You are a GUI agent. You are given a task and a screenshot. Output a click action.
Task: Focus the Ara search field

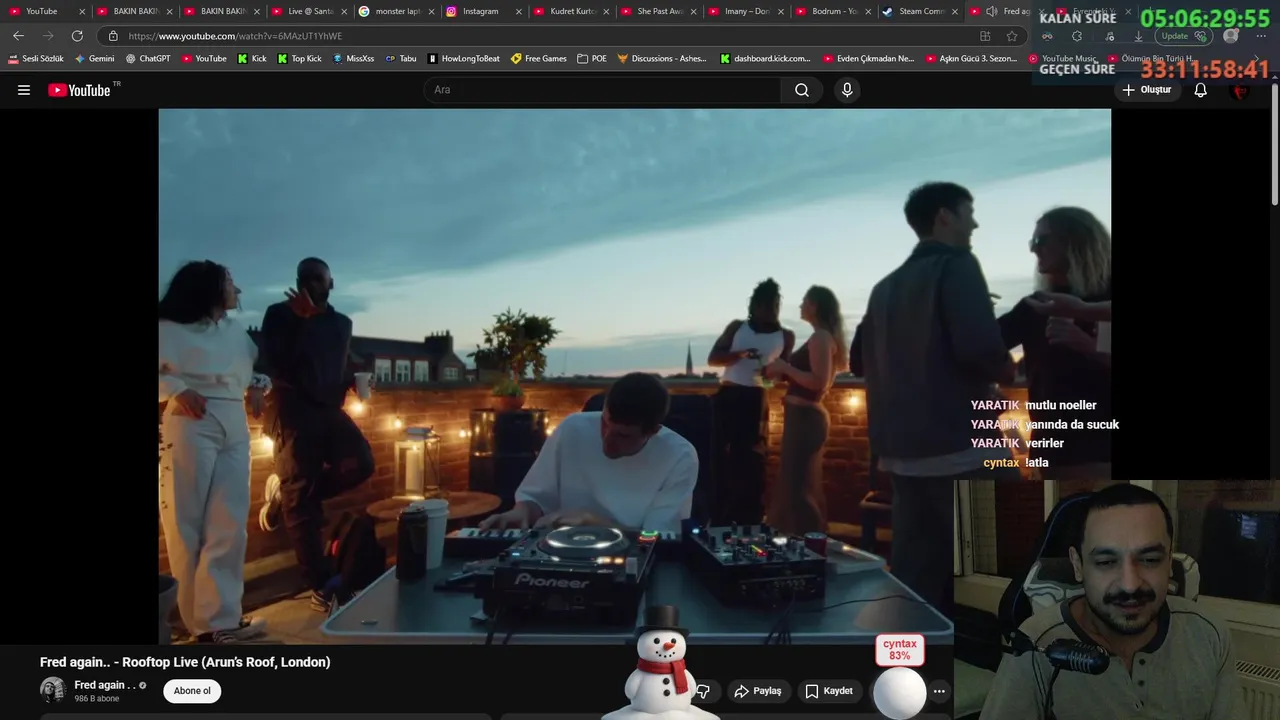click(603, 90)
